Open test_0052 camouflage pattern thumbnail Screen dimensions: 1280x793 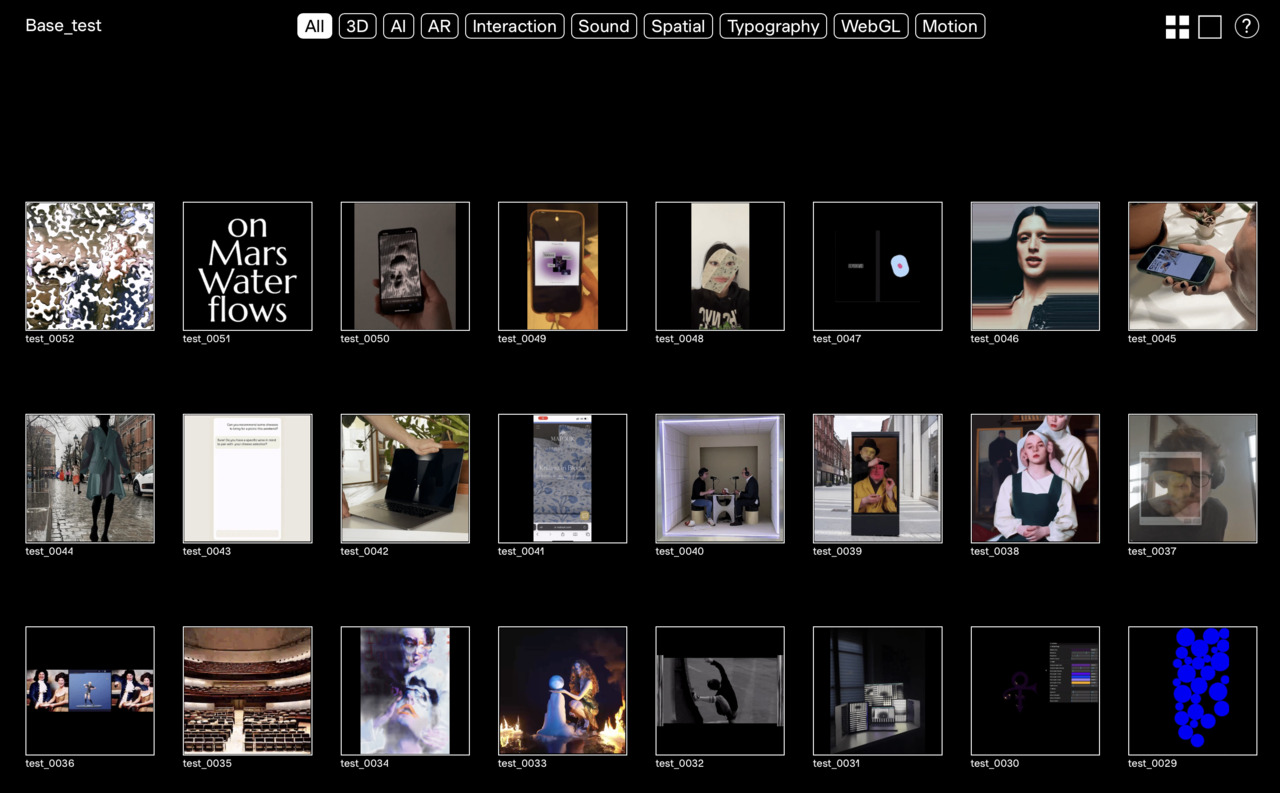pyautogui.click(x=90, y=266)
